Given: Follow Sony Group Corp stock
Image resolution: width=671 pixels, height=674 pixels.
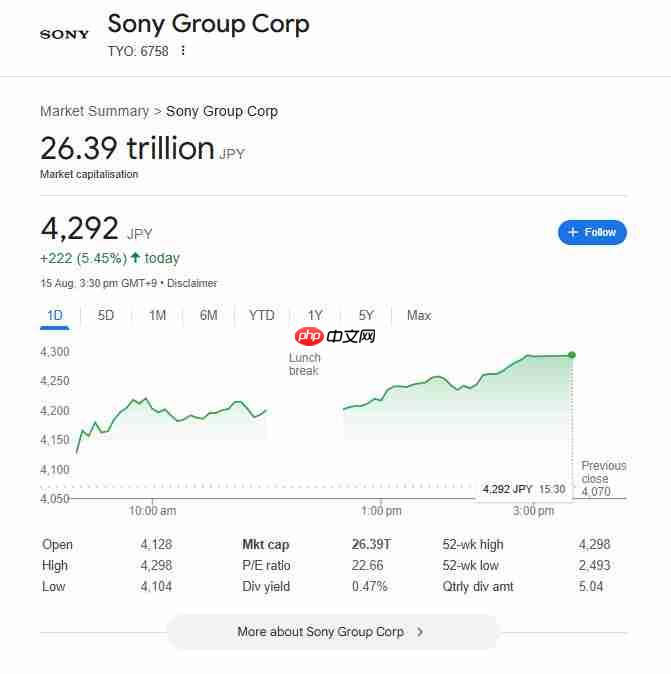Looking at the screenshot, I should pos(592,232).
